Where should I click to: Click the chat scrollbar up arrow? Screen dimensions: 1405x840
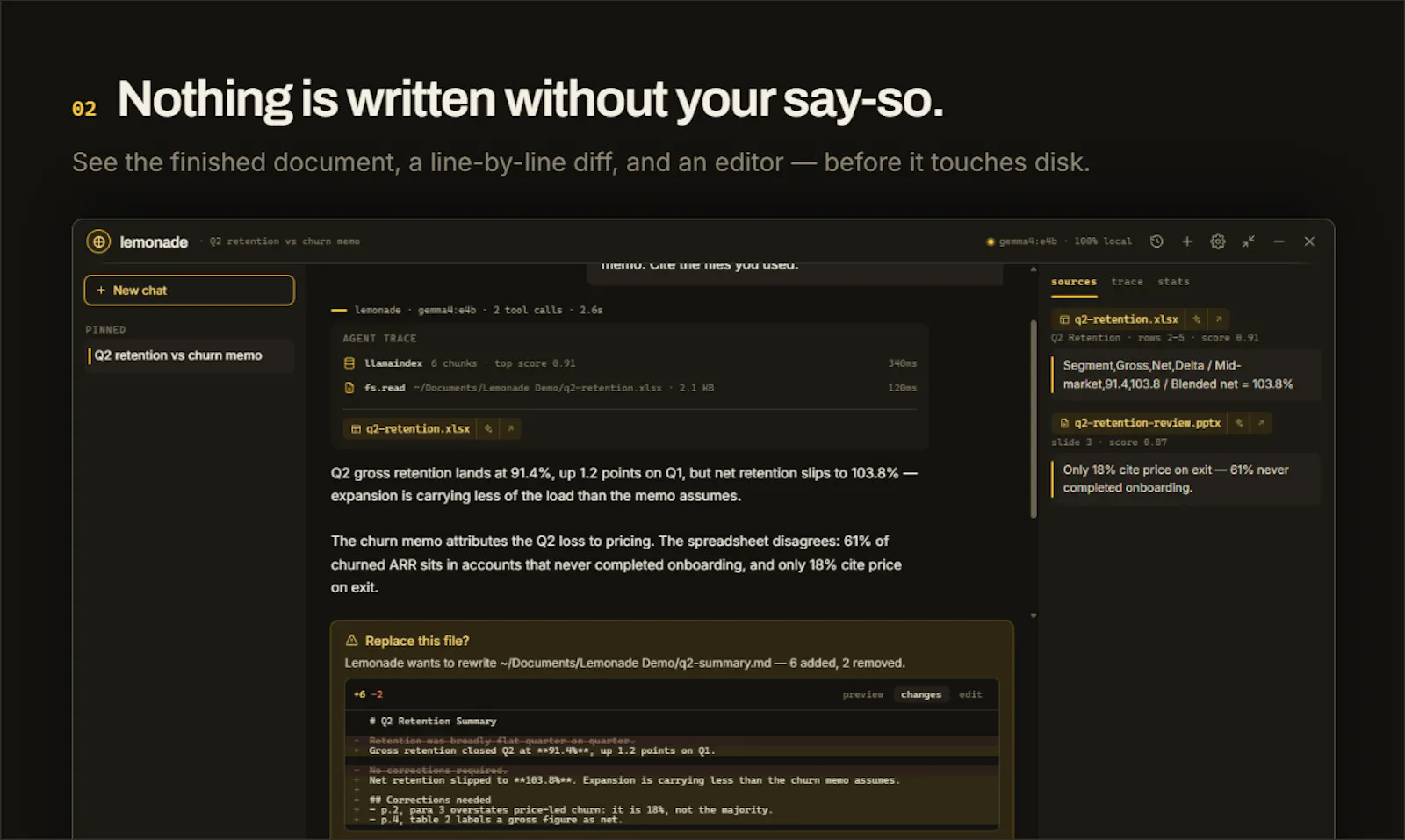click(1034, 269)
